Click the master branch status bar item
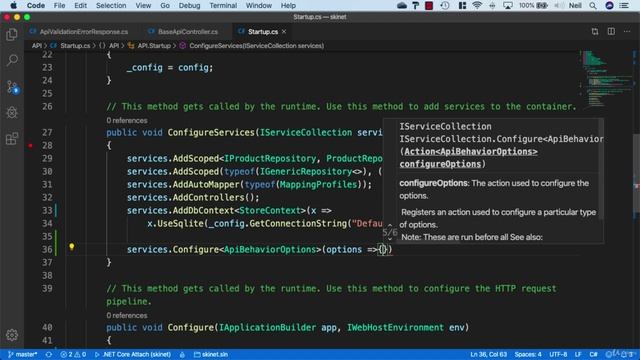The image size is (640, 360). [x=22, y=354]
